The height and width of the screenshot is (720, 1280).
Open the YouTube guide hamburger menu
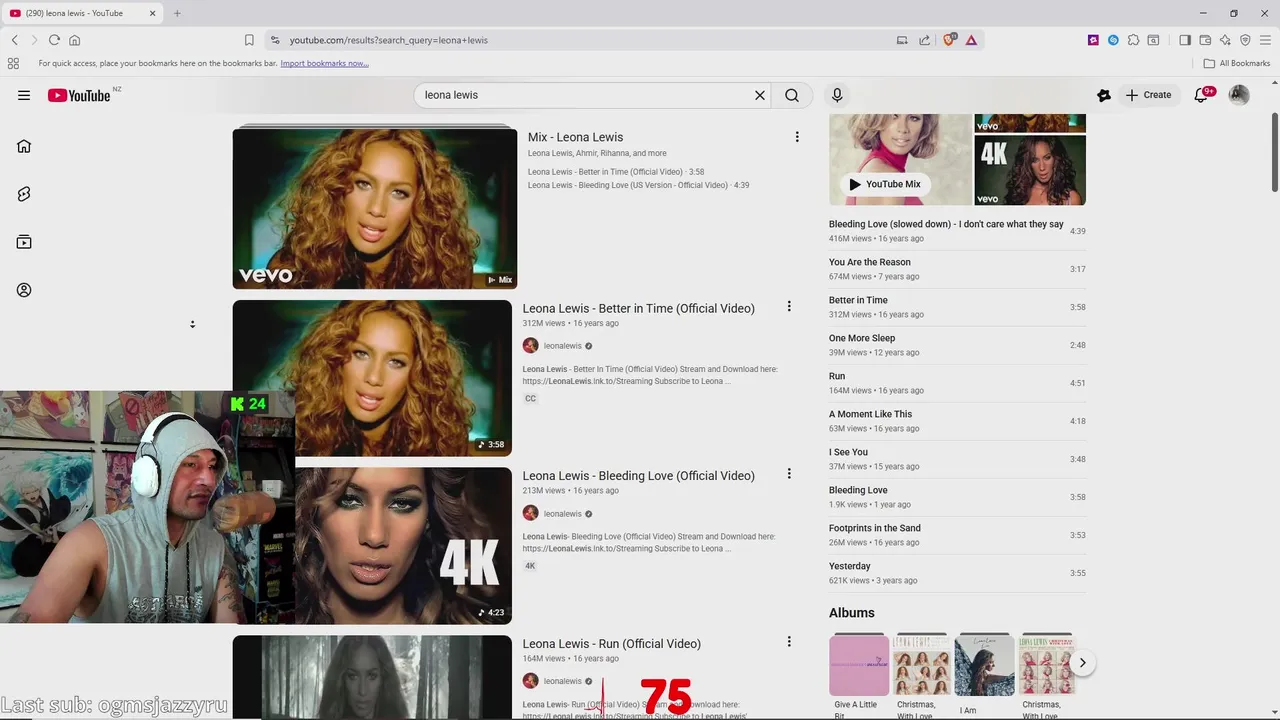(x=24, y=95)
